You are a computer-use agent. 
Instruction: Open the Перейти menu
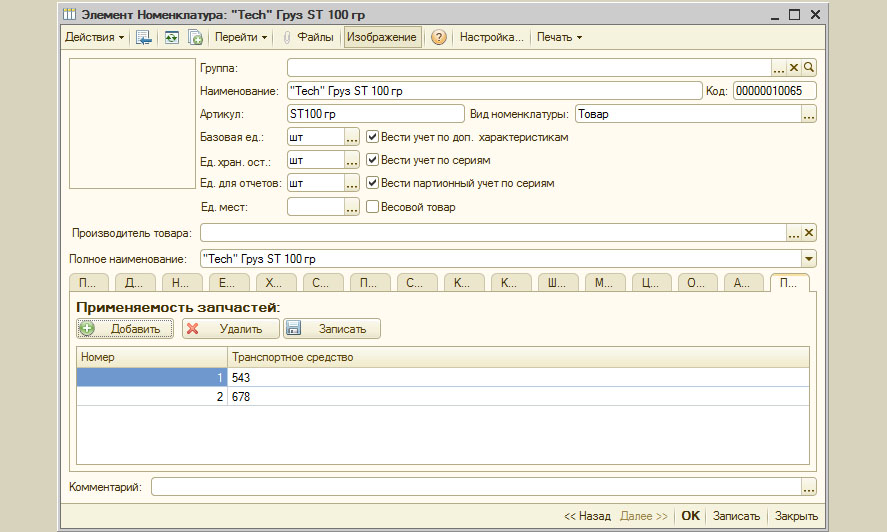[241, 37]
